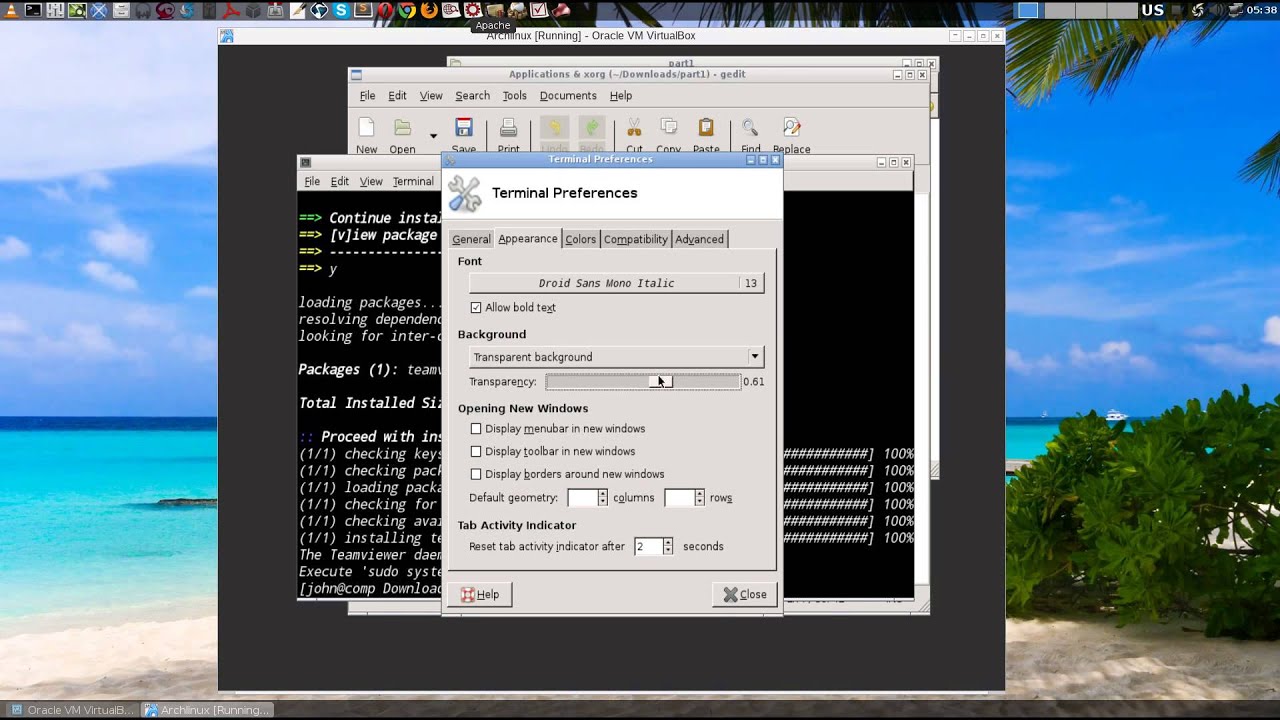Open Google Chrome from the top panel

pyautogui.click(x=406, y=10)
